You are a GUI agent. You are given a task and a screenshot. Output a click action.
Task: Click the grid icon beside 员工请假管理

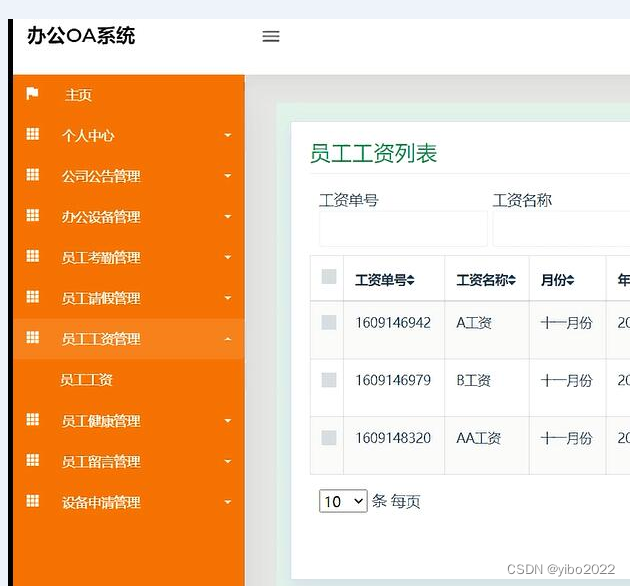pyautogui.click(x=33, y=297)
